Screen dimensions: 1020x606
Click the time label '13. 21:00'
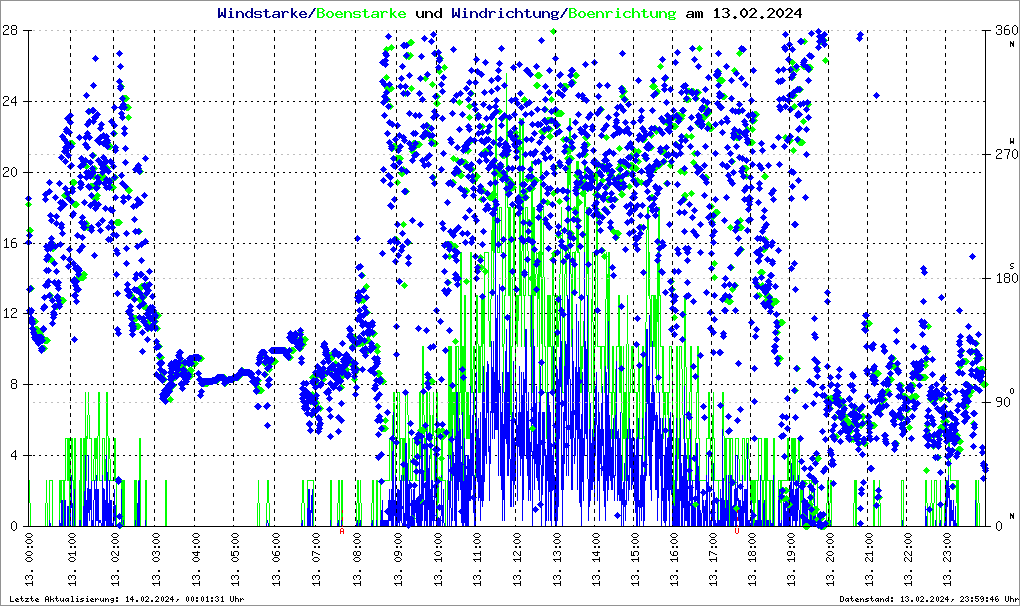click(x=869, y=560)
